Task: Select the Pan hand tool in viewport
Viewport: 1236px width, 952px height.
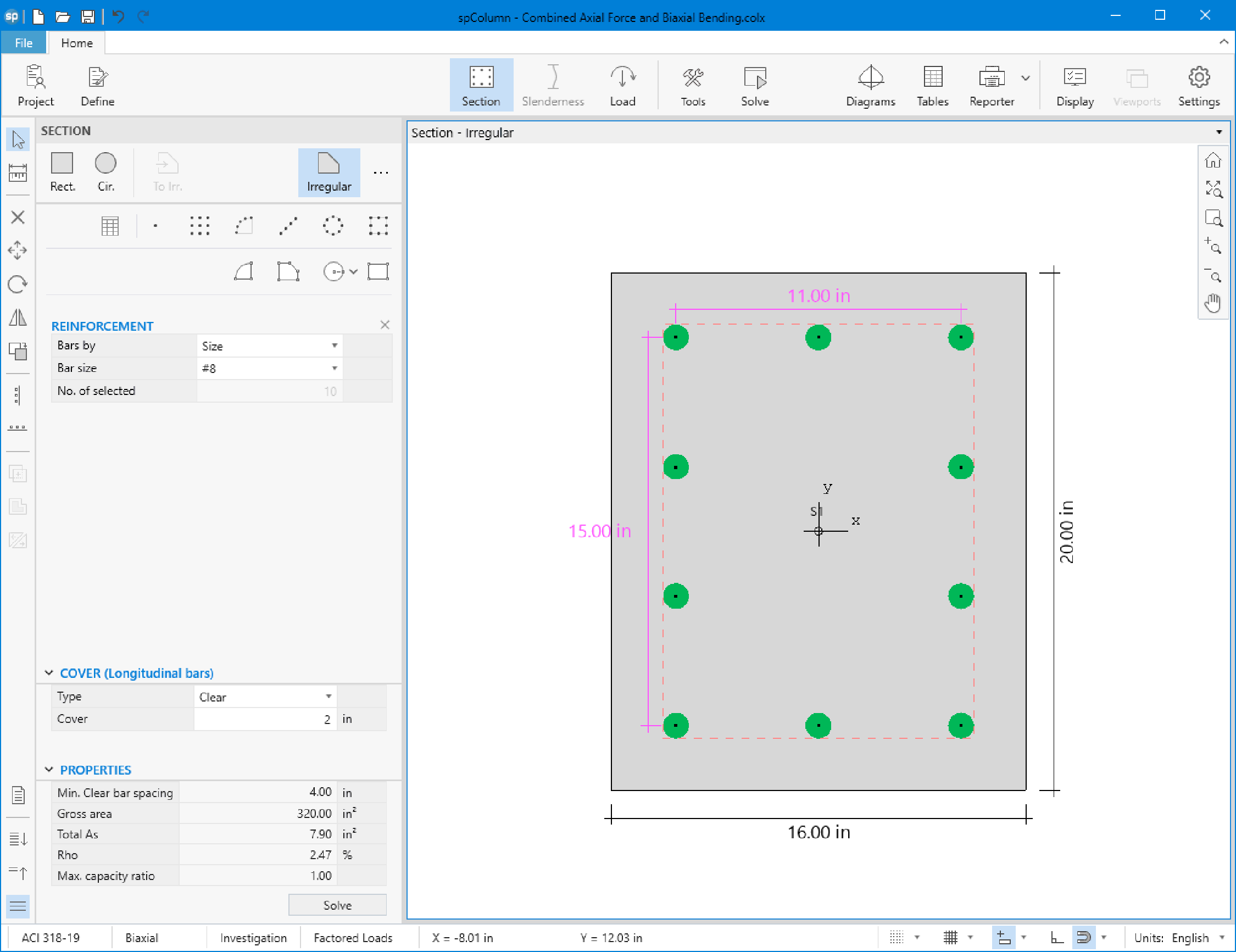Action: (1213, 303)
